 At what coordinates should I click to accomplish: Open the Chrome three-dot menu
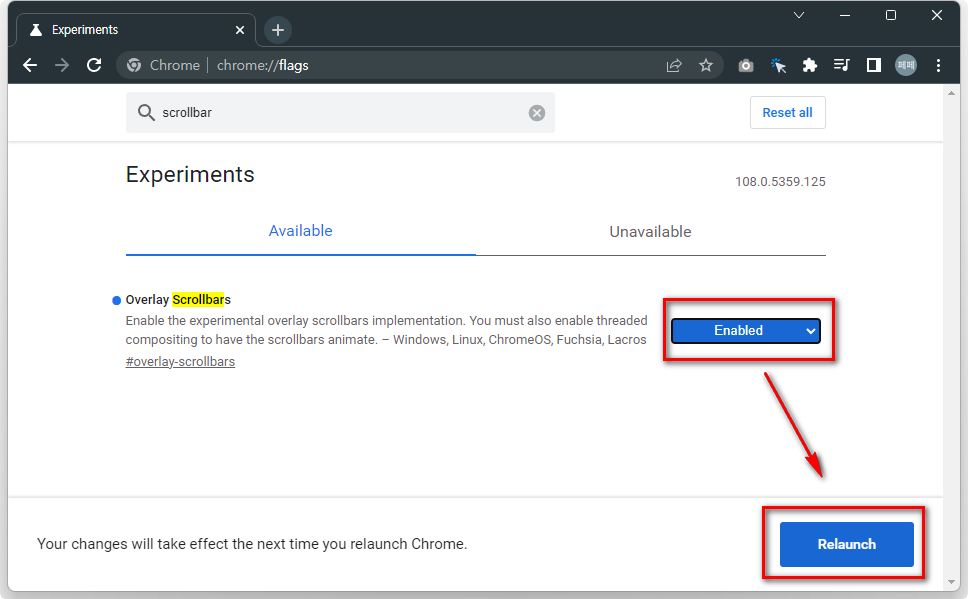coord(938,65)
